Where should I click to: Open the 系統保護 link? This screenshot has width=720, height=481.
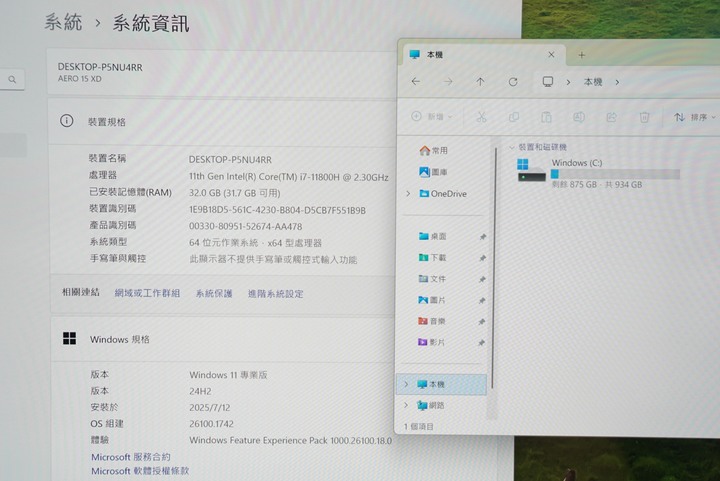click(214, 294)
